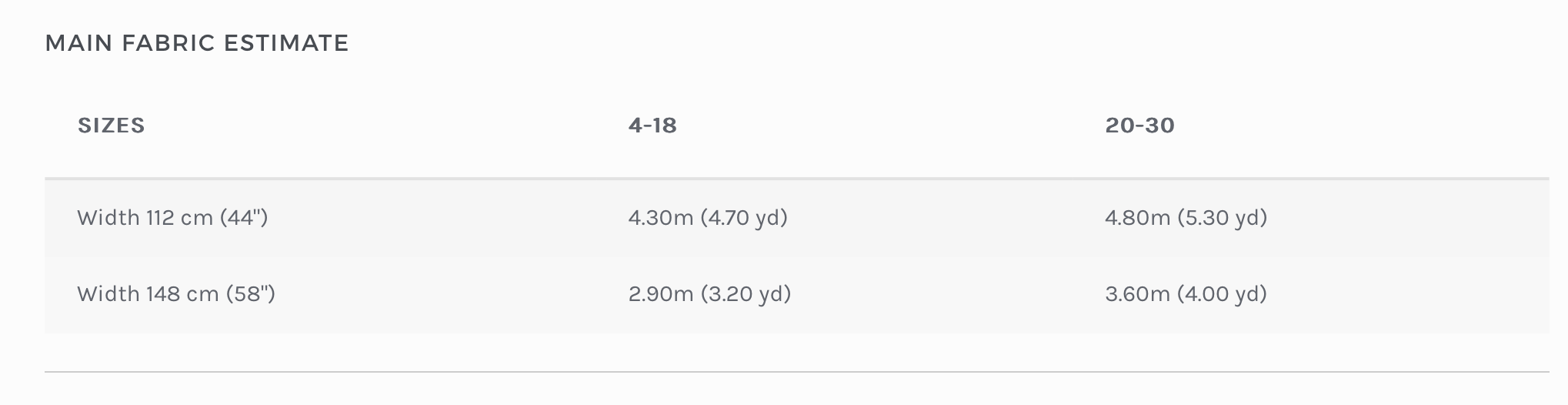Click the SIZES column header

[x=112, y=126]
